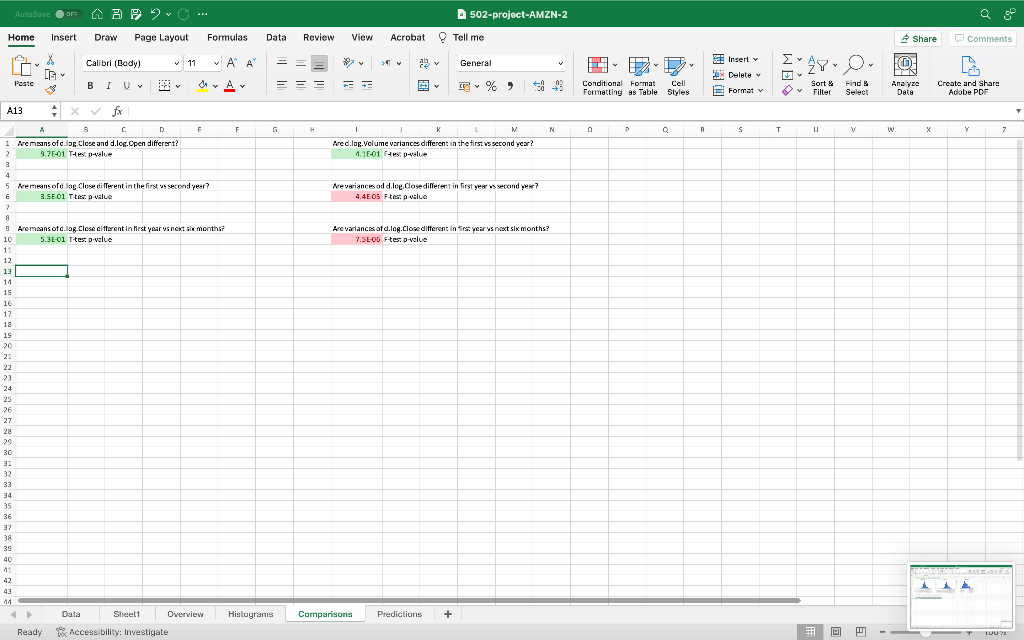Click the Comments button
Image resolution: width=1024 pixels, height=640 pixels.
(983, 39)
